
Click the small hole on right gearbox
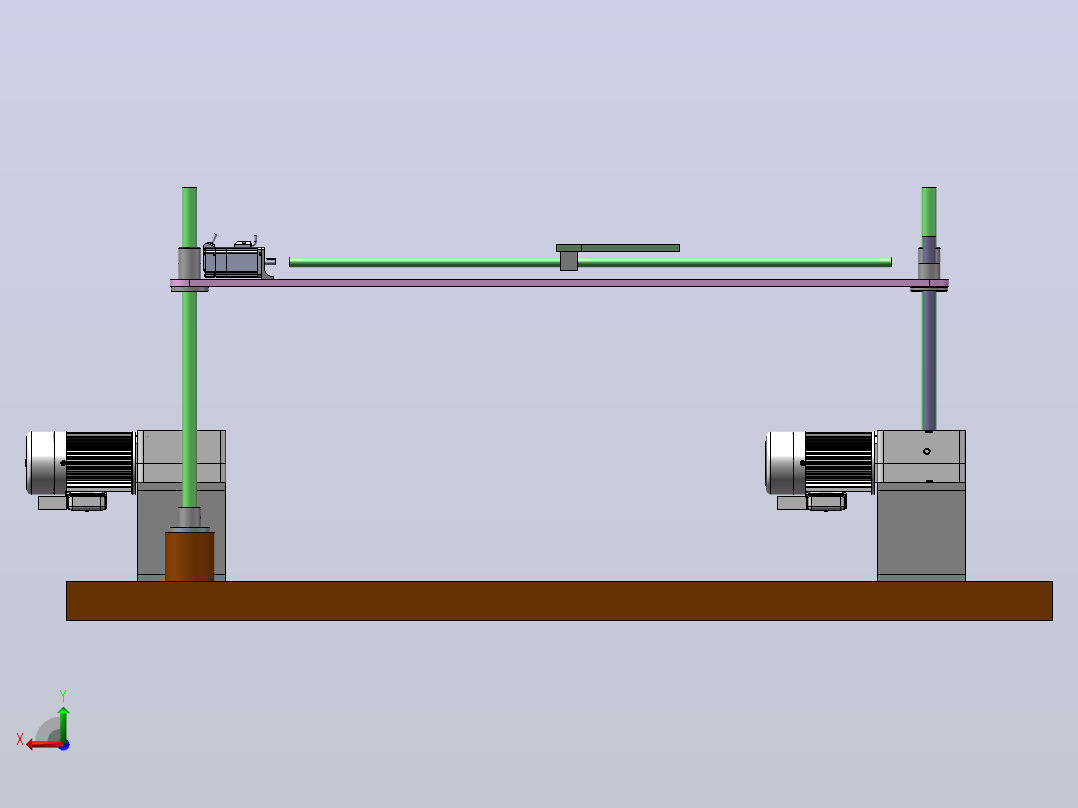pyautogui.click(x=927, y=452)
